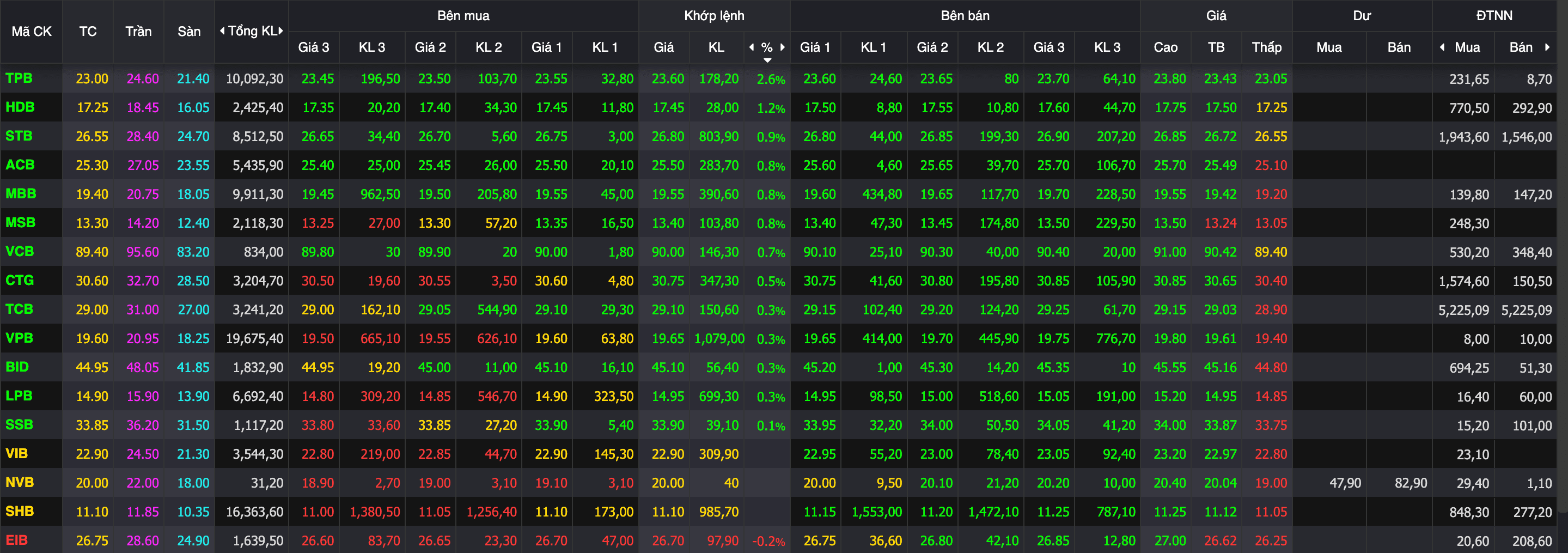Click the Dư Mua column header
The width and height of the screenshot is (1568, 553).
1329,47
